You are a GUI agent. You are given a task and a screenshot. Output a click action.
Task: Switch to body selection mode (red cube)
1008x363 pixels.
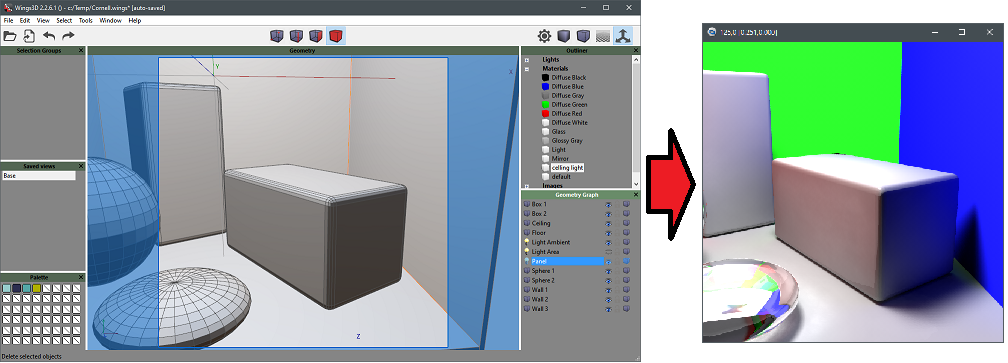335,36
